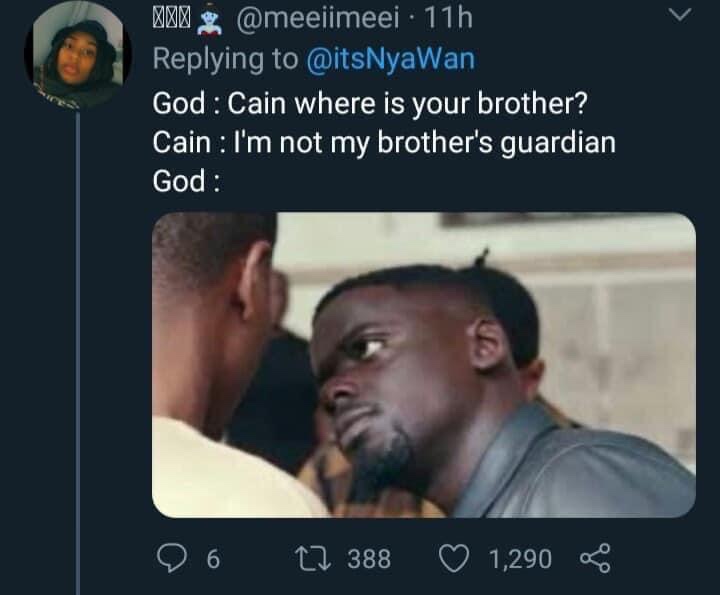Image resolution: width=720 pixels, height=595 pixels.
Task: Click the "Replying to" label
Action: point(225,59)
